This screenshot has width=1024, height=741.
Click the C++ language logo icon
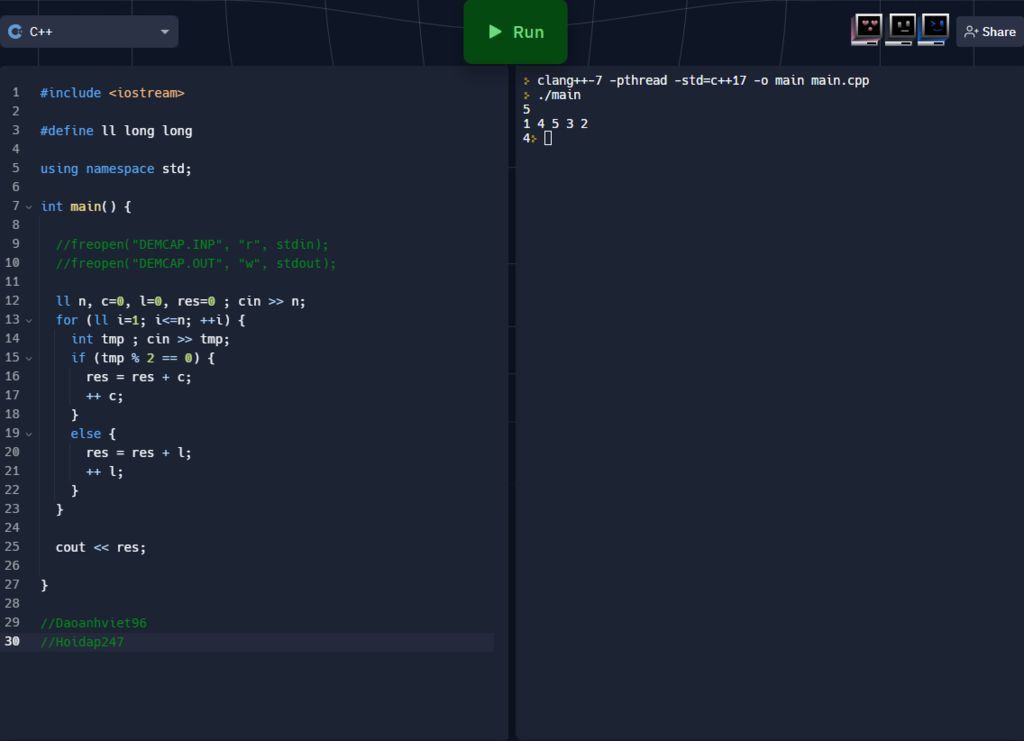(x=15, y=32)
